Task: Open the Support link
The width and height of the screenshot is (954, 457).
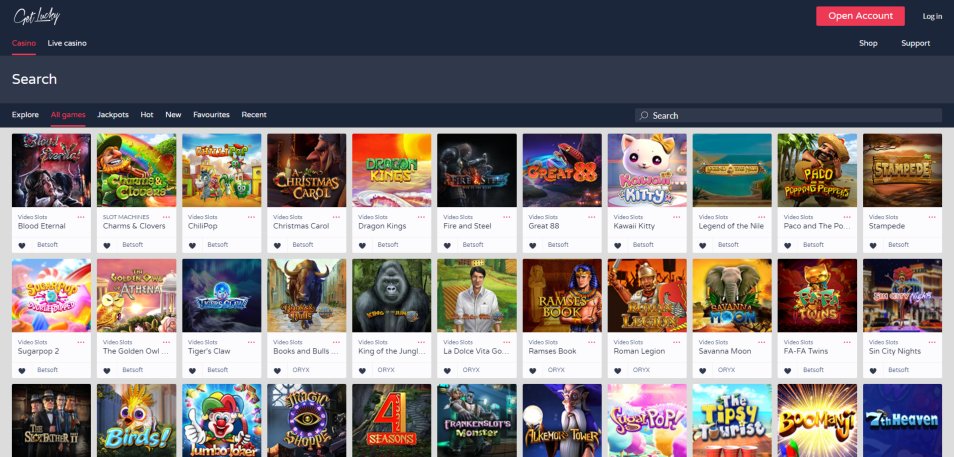Action: click(916, 43)
